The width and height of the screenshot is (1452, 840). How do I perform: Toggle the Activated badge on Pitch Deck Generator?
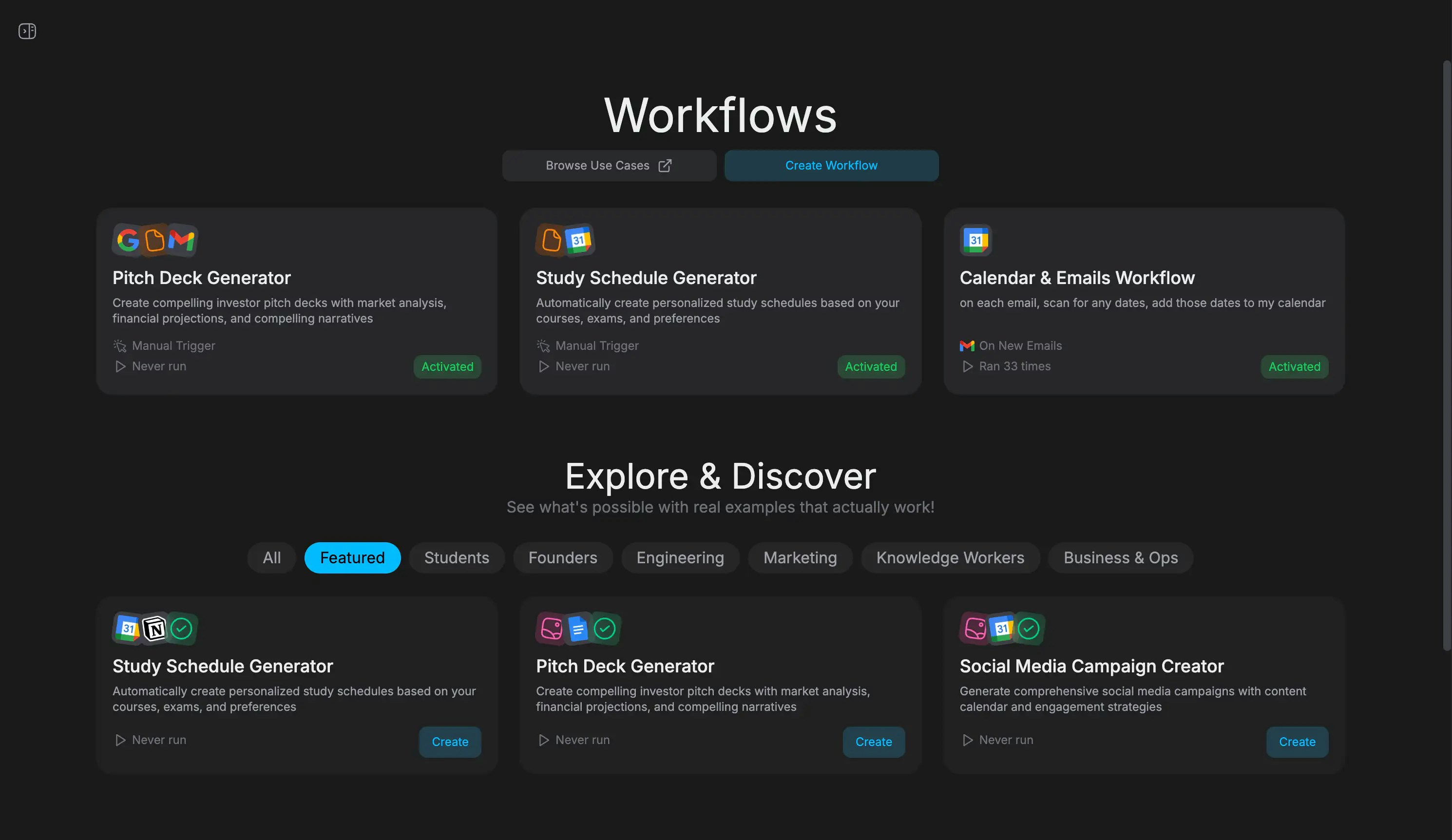click(447, 366)
